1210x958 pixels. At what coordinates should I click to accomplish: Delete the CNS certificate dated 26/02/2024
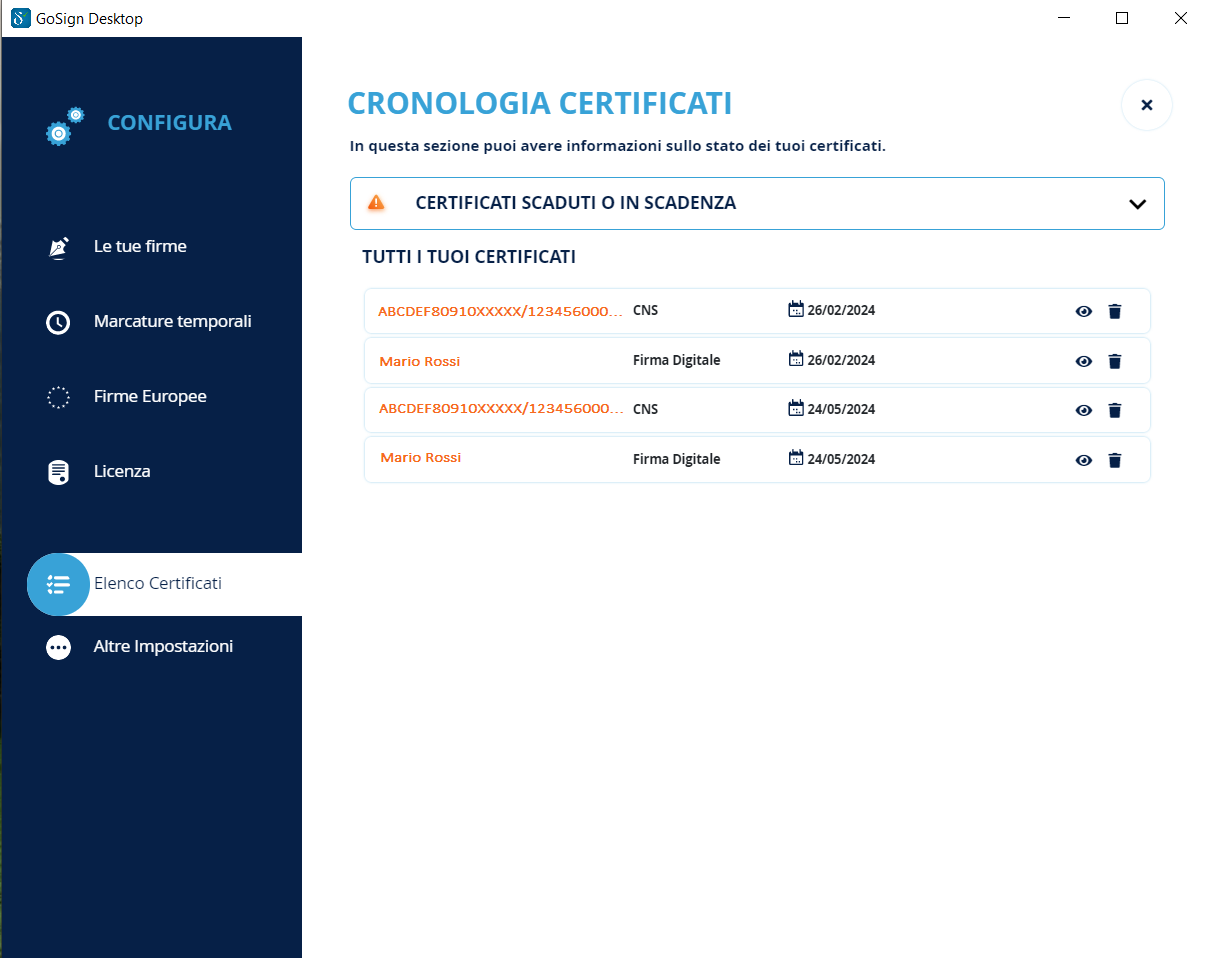[1115, 311]
